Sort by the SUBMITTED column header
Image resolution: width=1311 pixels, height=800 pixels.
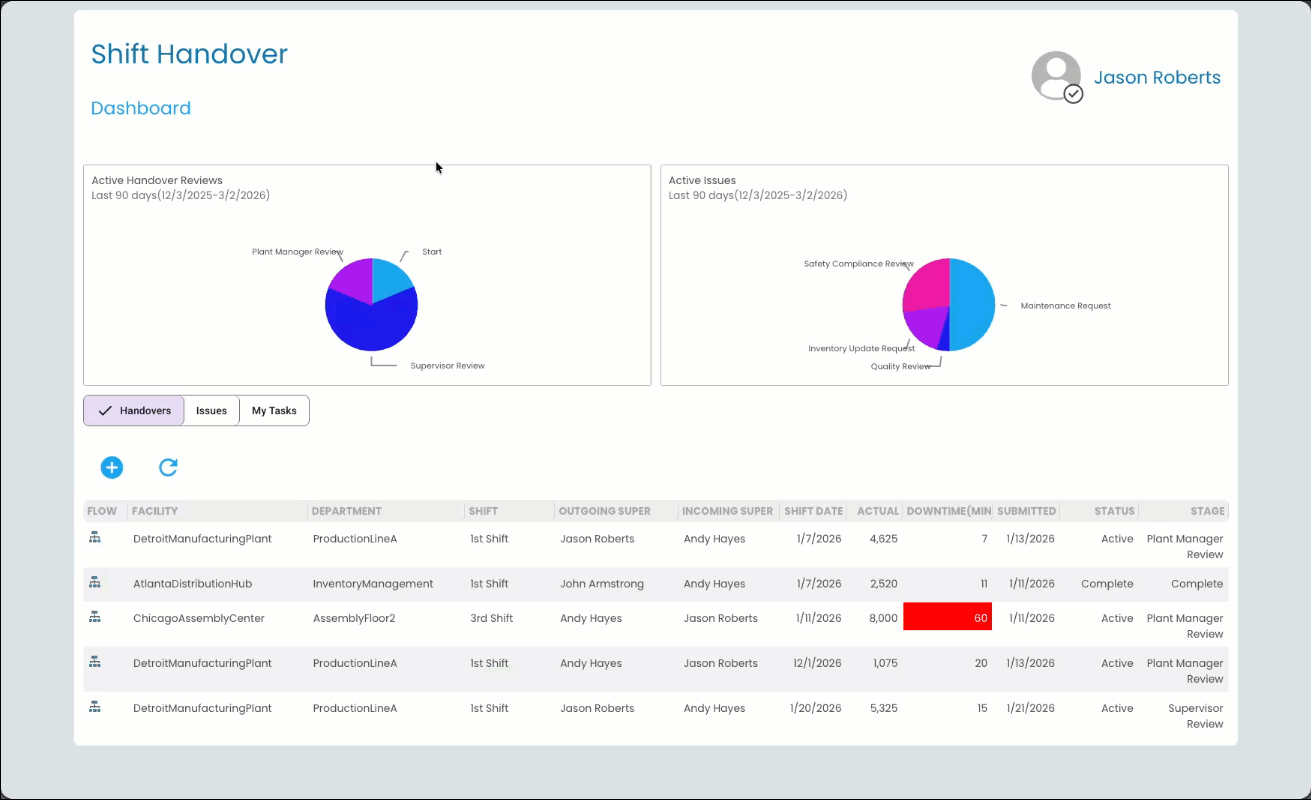point(1027,511)
